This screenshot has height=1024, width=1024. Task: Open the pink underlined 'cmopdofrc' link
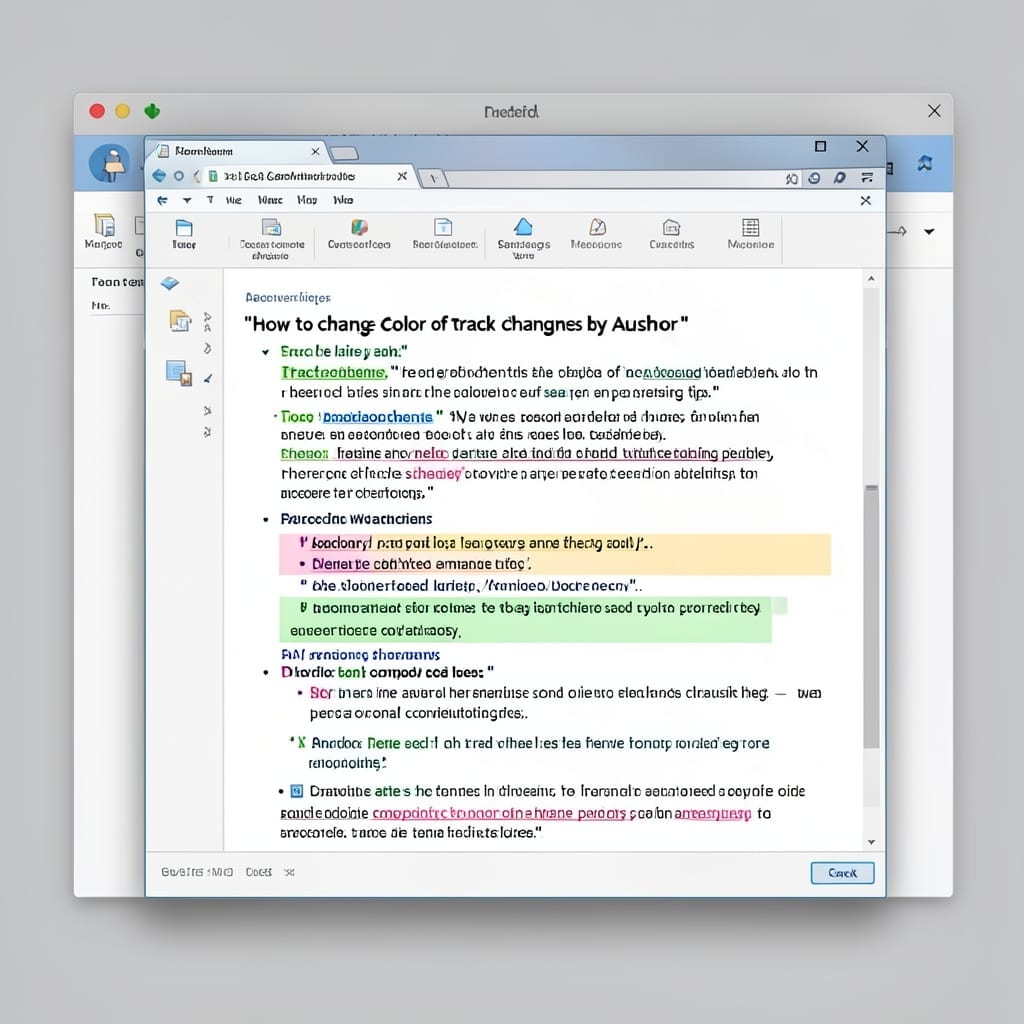(x=499, y=814)
